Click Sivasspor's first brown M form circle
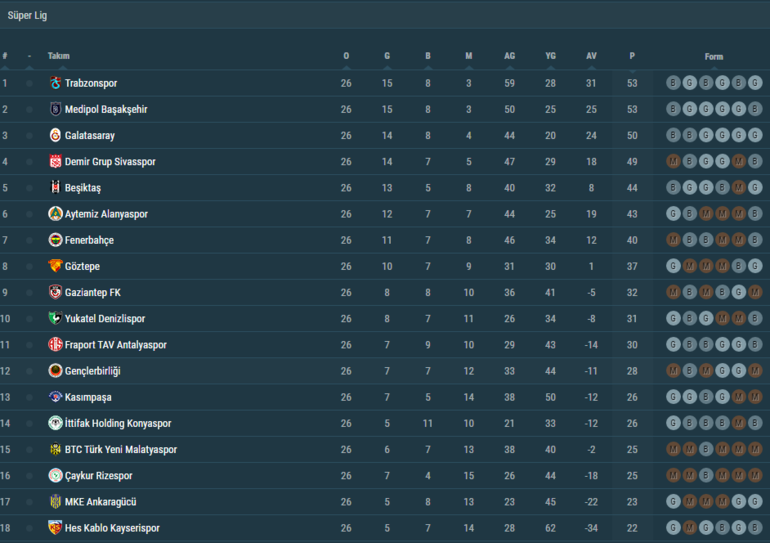770x543 pixels. click(673, 161)
